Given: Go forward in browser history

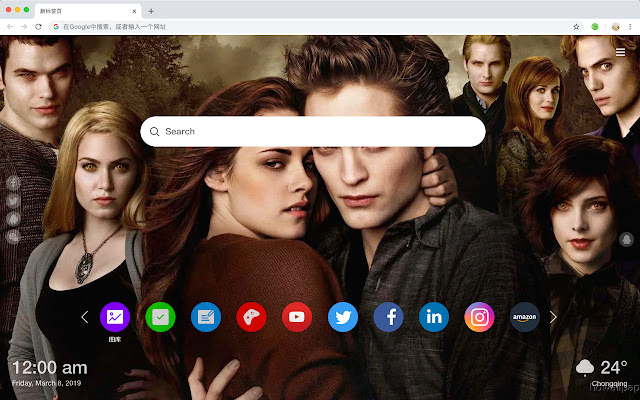Looking at the screenshot, I should (24, 27).
